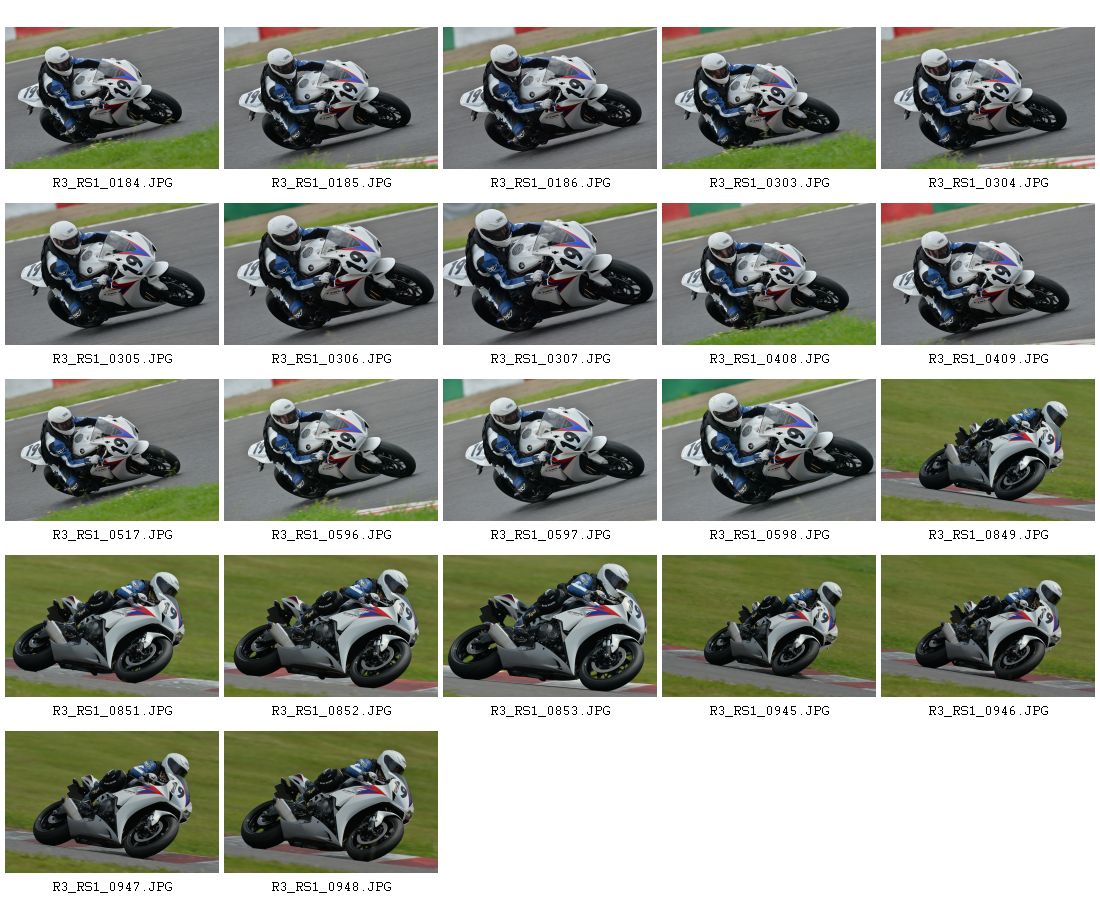Open the R3_RS1_0304.JPG thumbnail
The image size is (1100, 900).
click(988, 98)
